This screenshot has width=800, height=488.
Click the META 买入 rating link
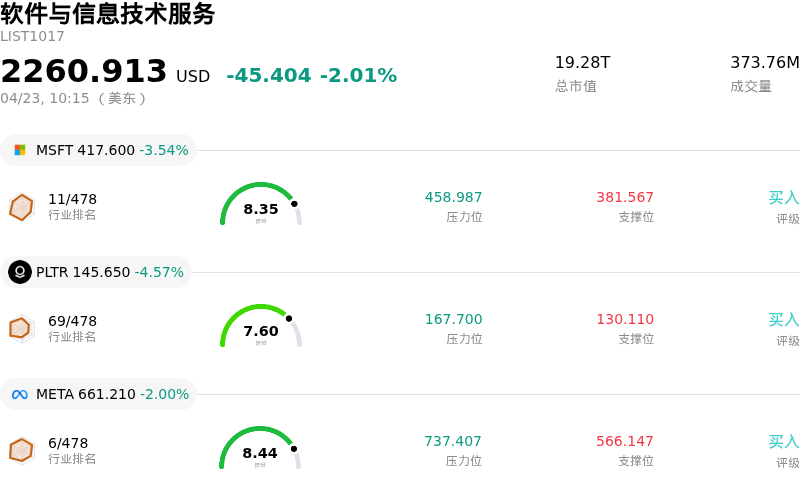click(x=783, y=442)
